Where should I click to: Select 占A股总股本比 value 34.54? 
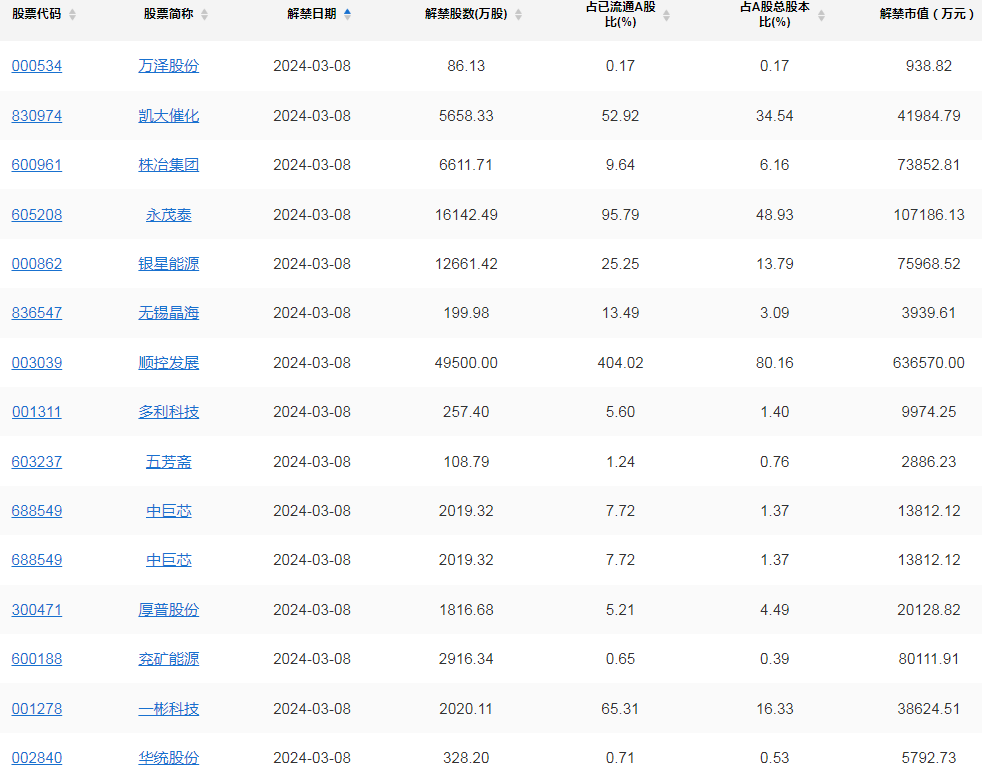[x=775, y=116]
